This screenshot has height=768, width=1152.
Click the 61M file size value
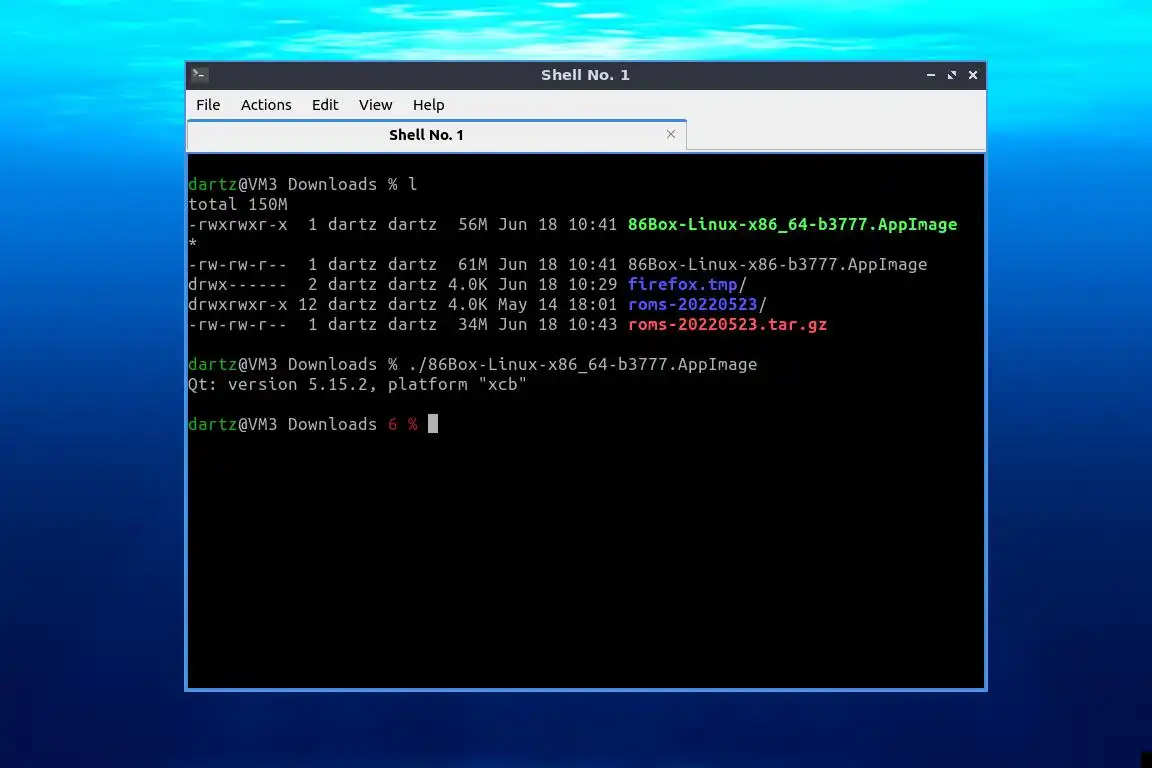pyautogui.click(x=472, y=265)
